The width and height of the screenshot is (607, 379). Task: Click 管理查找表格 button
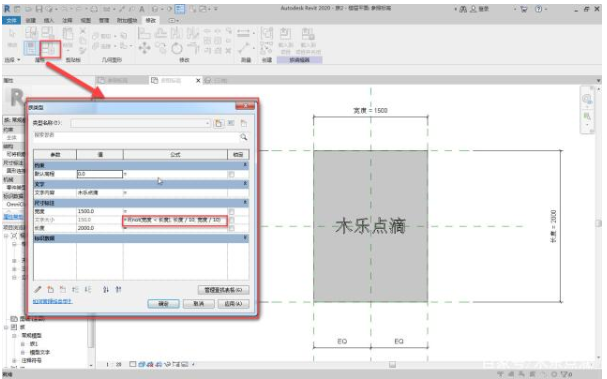(x=223, y=290)
